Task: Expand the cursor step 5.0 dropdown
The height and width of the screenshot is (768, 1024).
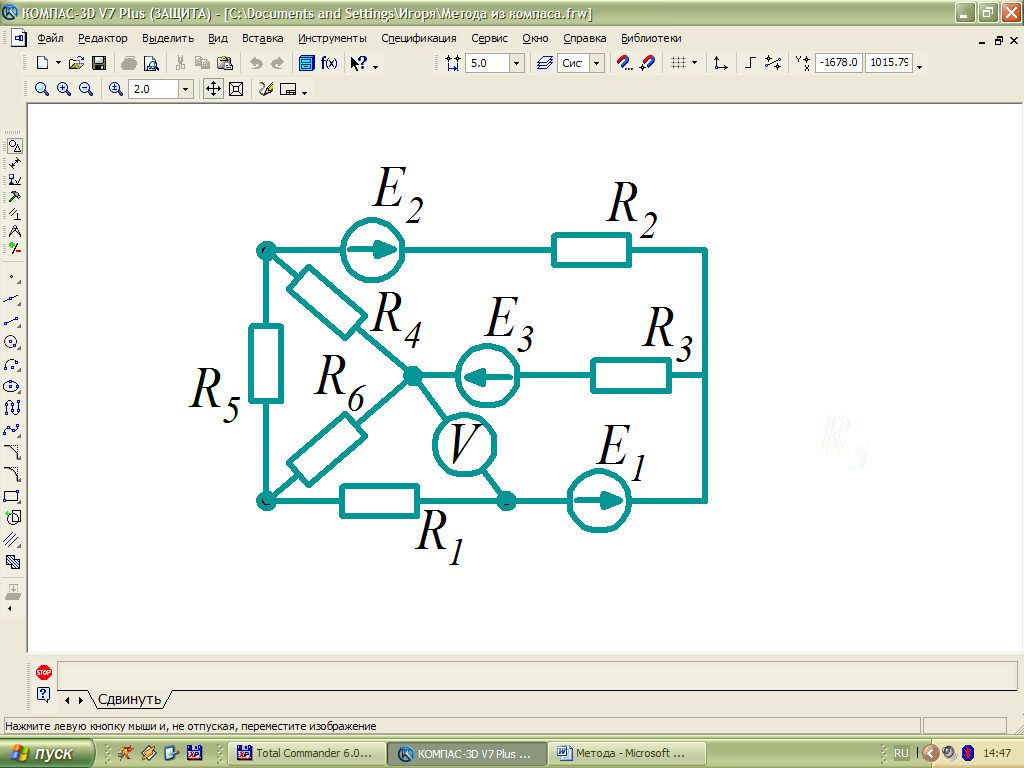Action: click(x=516, y=63)
